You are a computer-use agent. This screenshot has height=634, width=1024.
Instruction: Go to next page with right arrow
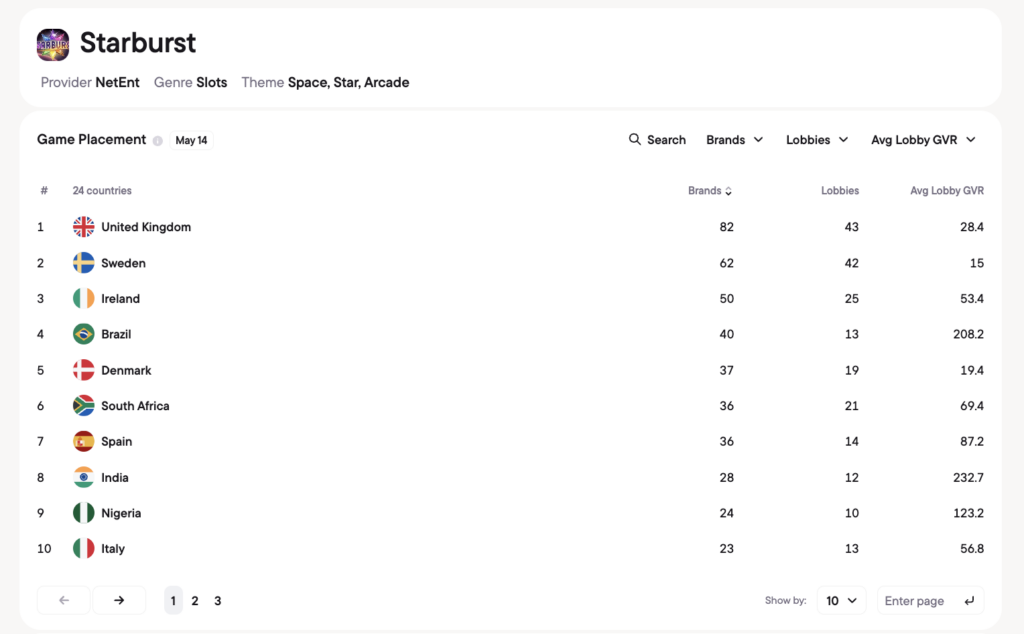[x=119, y=600]
